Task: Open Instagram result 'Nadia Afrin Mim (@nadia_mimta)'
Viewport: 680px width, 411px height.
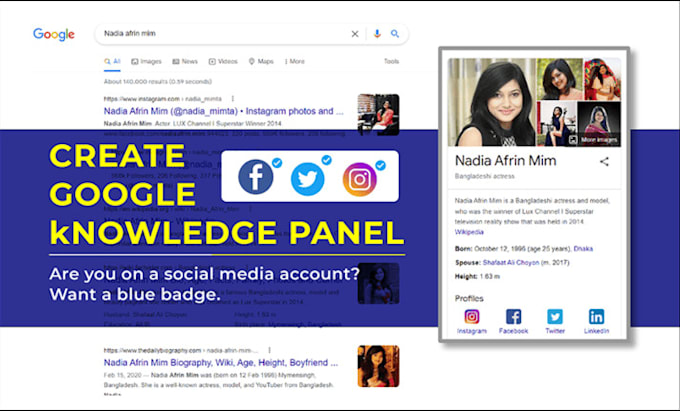Action: coord(223,111)
